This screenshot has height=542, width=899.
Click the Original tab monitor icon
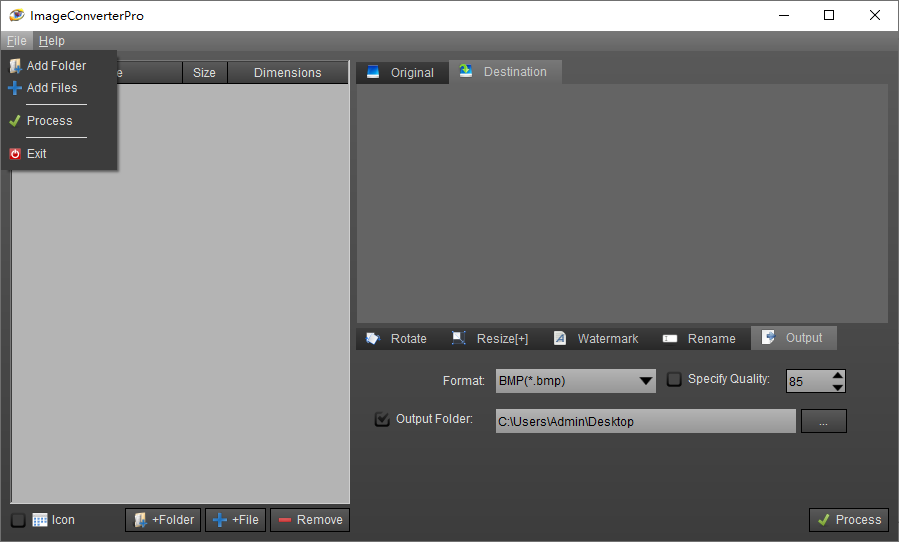pyautogui.click(x=373, y=72)
